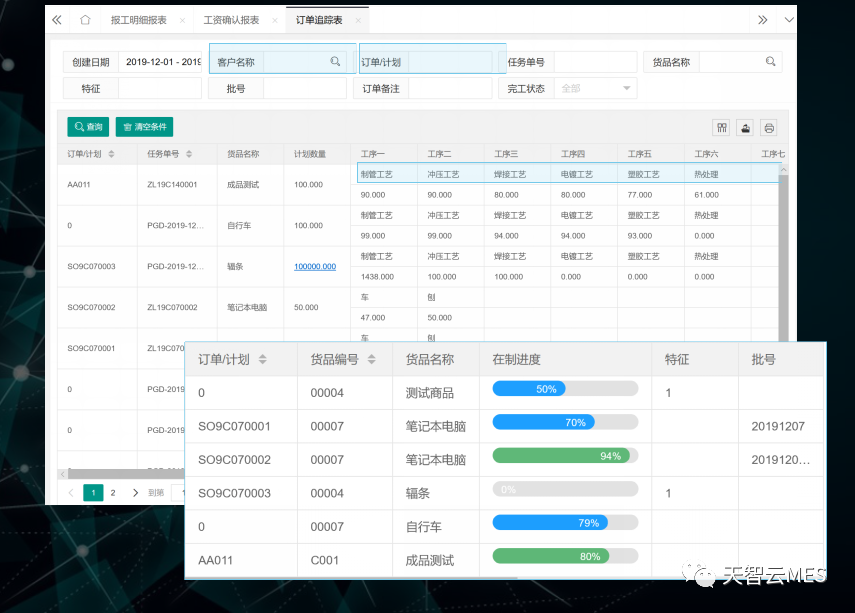The image size is (855, 613).
Task: Click double right chevron to scroll tabs
Action: pyautogui.click(x=763, y=20)
